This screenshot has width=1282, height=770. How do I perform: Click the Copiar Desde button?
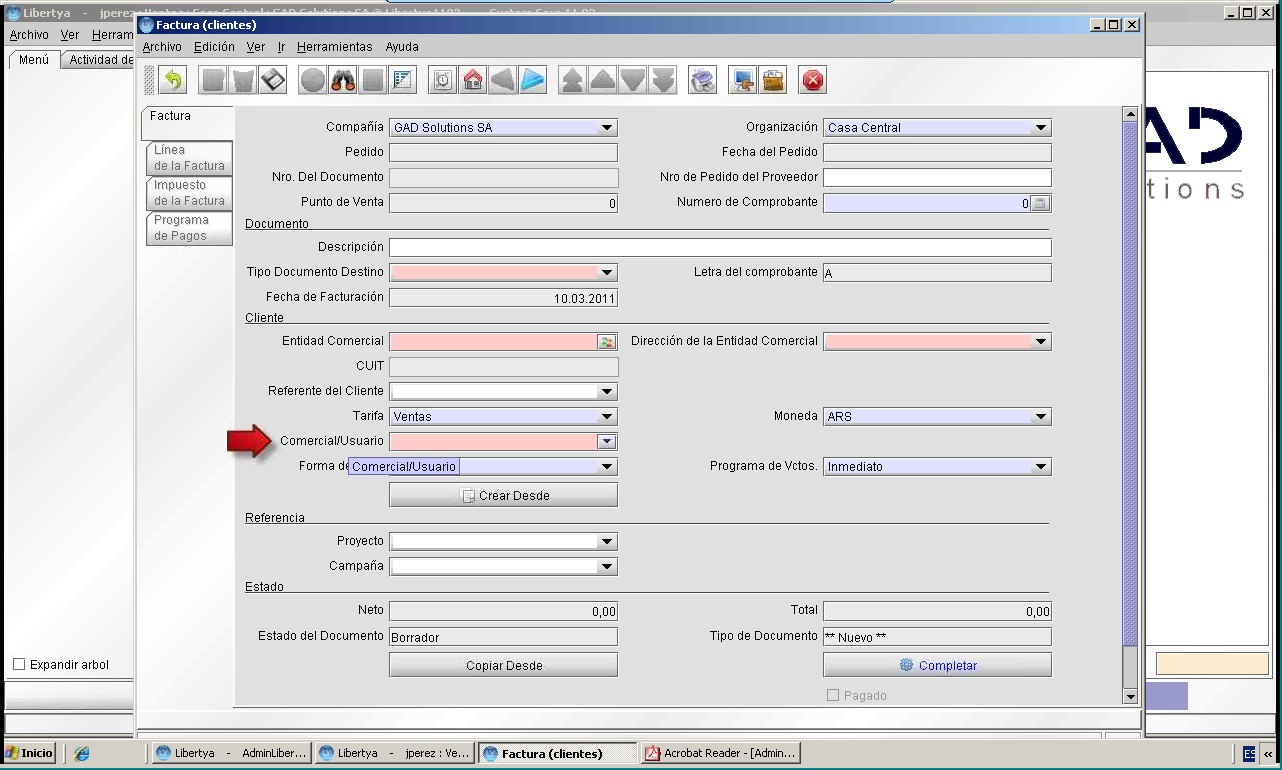click(x=503, y=665)
